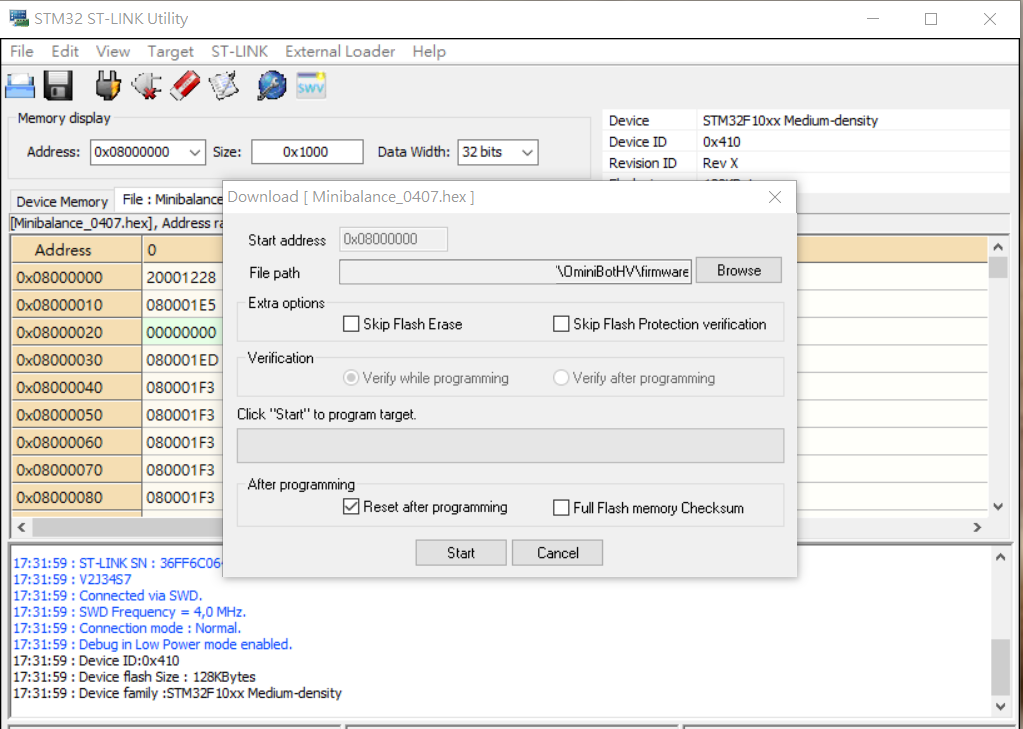Image resolution: width=1023 pixels, height=729 pixels.
Task: Click memory table vertical scroll up arrow
Action: [x=998, y=247]
